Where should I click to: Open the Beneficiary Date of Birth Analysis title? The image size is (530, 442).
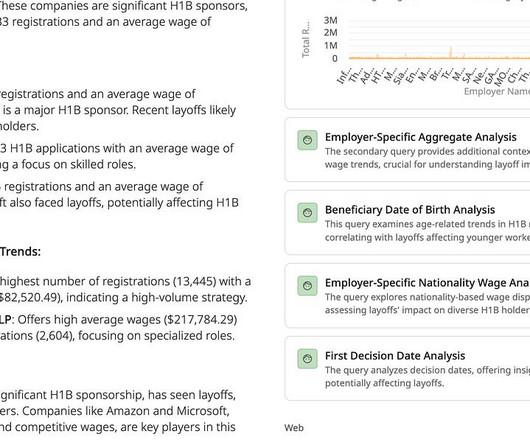(410, 210)
